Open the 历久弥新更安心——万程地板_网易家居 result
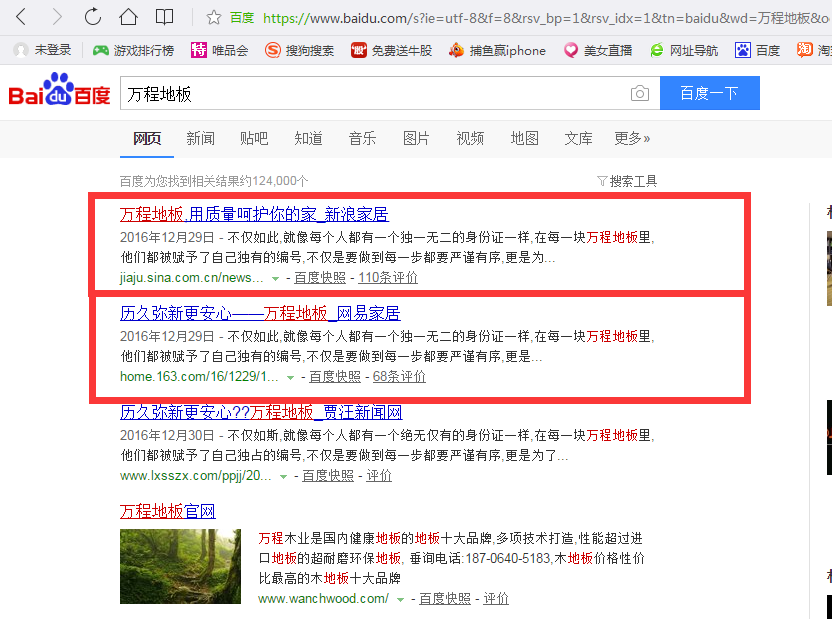Image resolution: width=832 pixels, height=619 pixels. pos(260,313)
